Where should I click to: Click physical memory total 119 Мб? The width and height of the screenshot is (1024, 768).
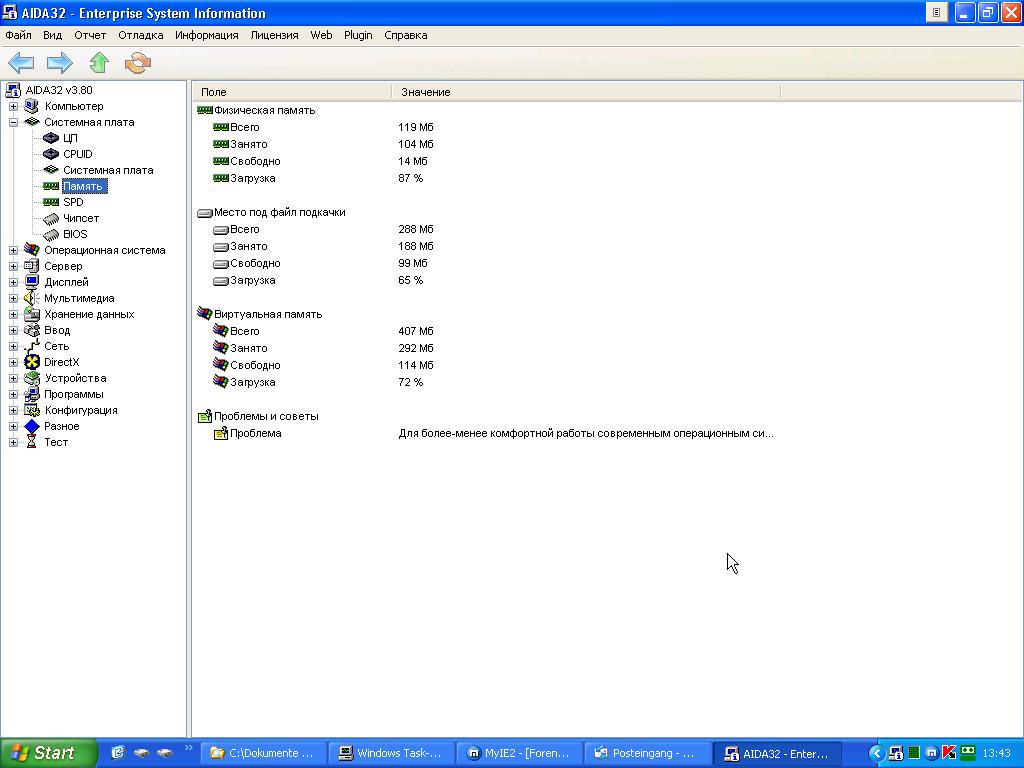pyautogui.click(x=415, y=127)
